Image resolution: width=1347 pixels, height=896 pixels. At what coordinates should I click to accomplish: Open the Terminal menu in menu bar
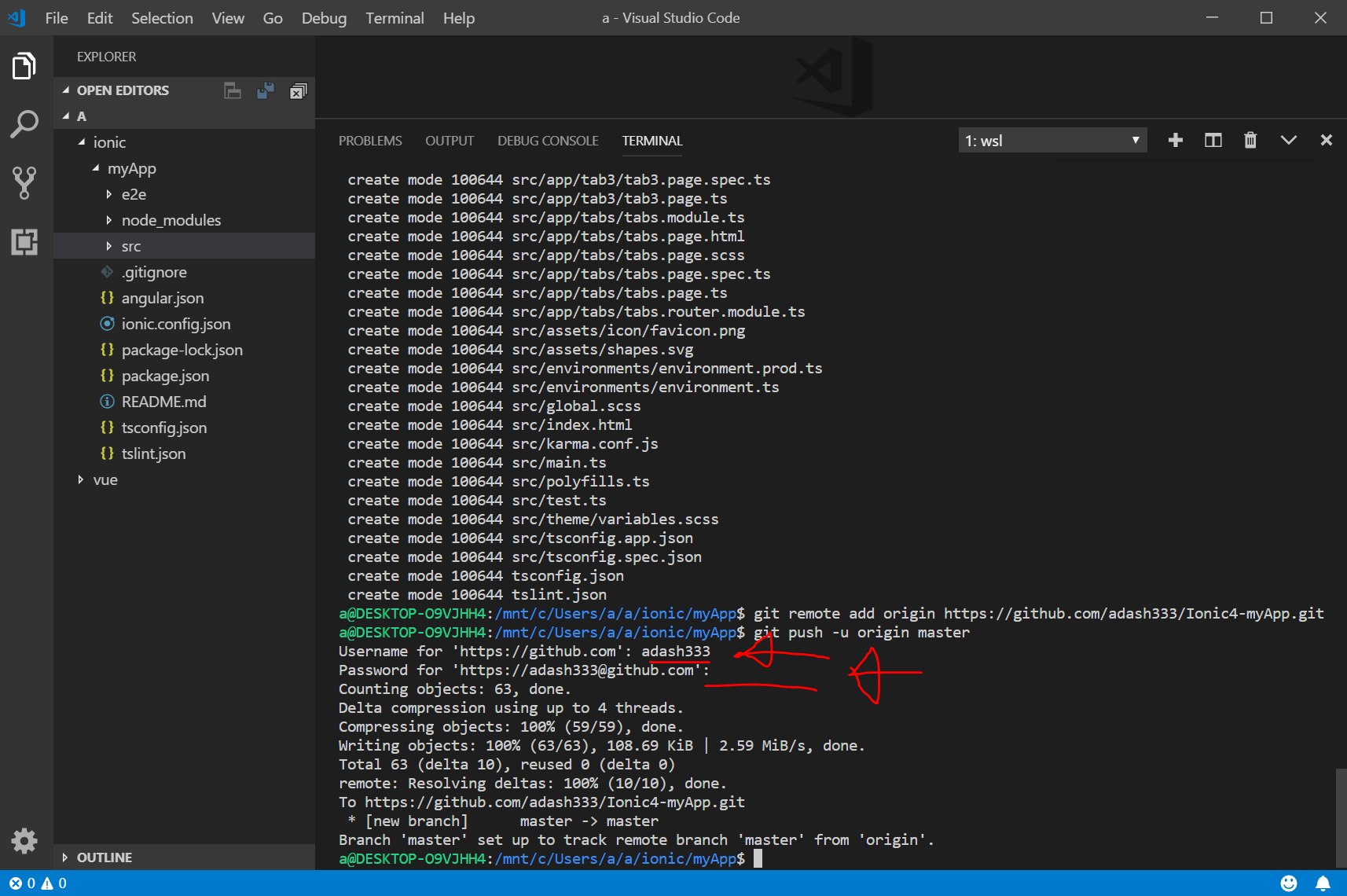(394, 18)
